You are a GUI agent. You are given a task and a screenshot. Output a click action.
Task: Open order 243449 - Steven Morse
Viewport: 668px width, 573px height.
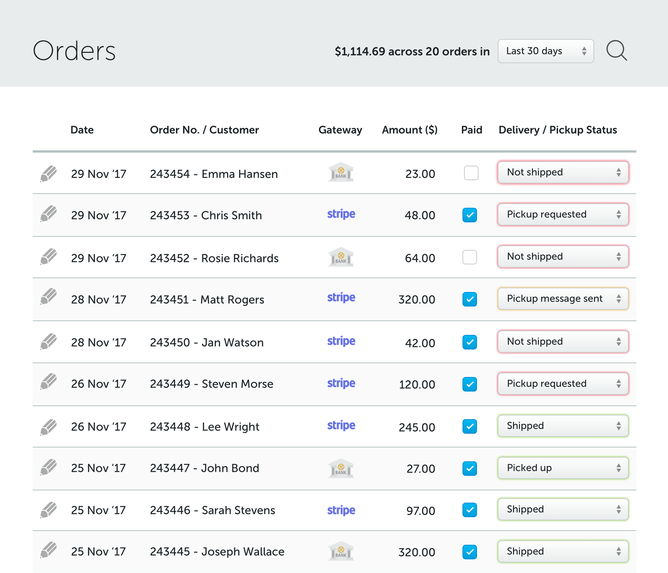tap(211, 384)
